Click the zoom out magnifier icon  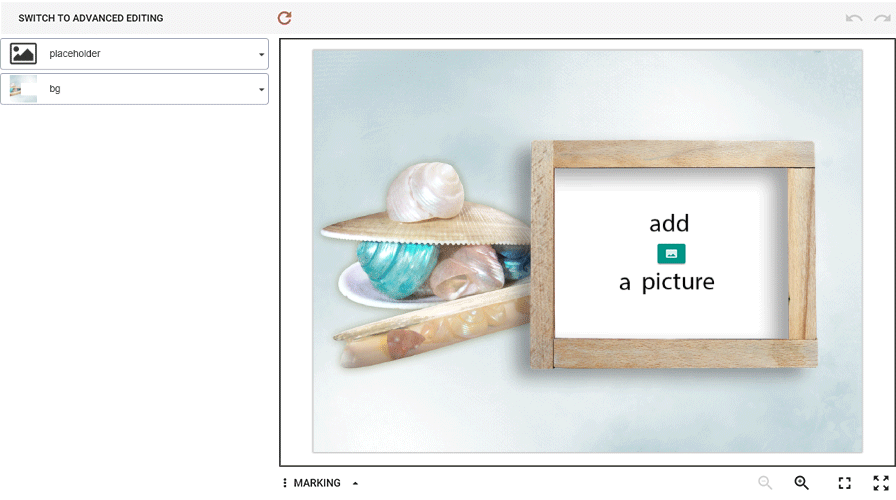click(765, 483)
